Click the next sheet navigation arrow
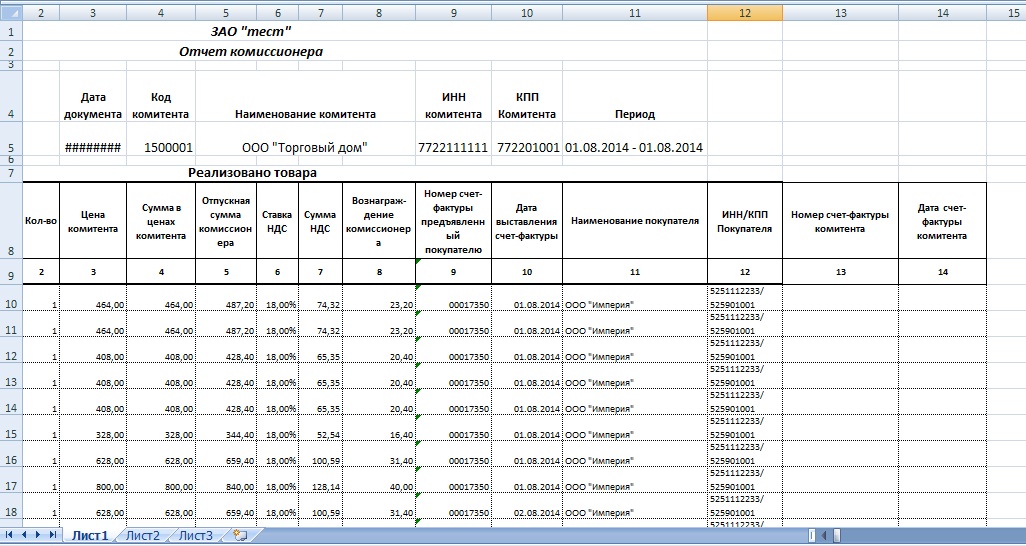The height and width of the screenshot is (546, 1026). point(38,536)
